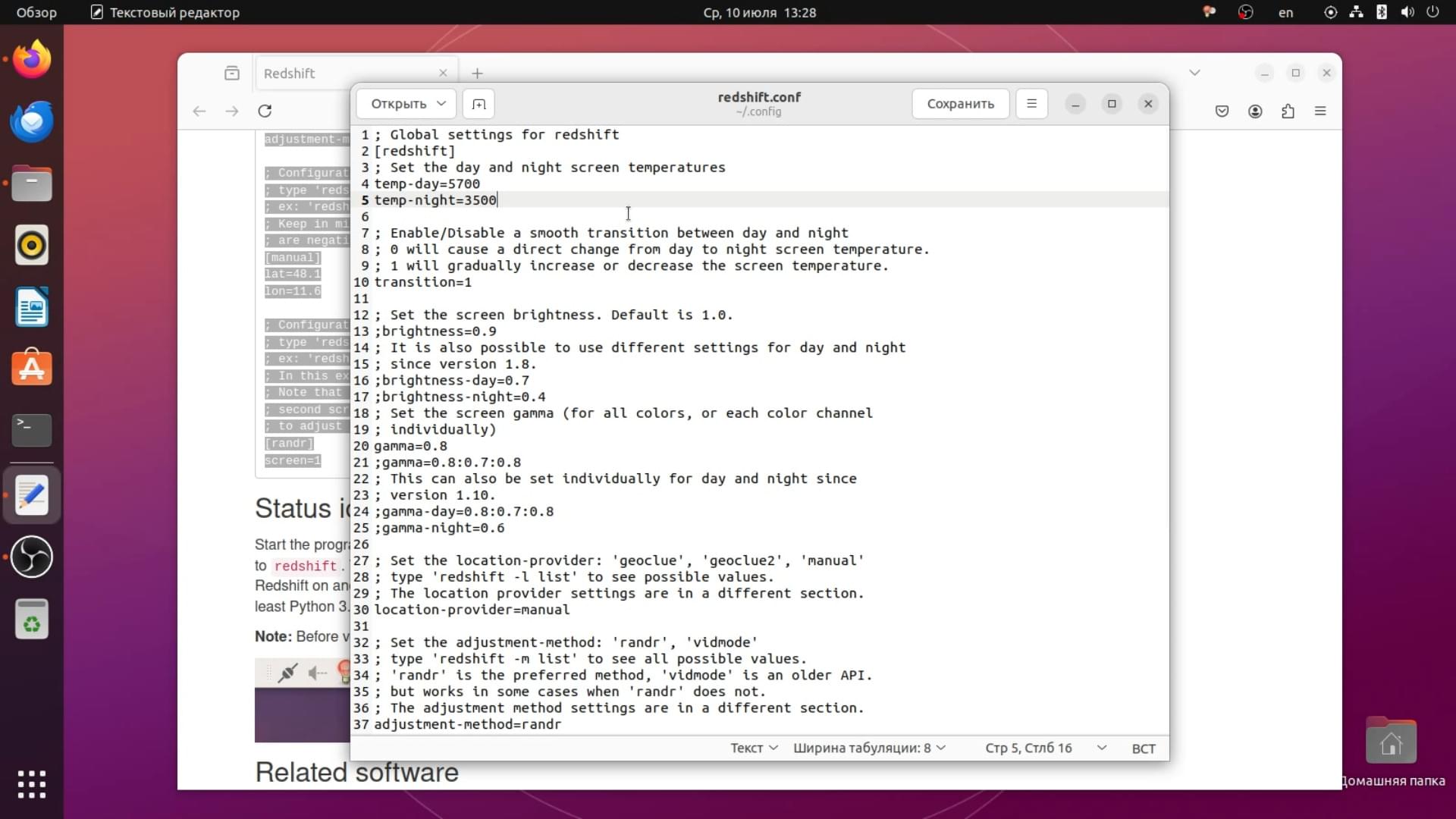
Task: Click the ;brightness-night=0.4 line
Action: (460, 397)
